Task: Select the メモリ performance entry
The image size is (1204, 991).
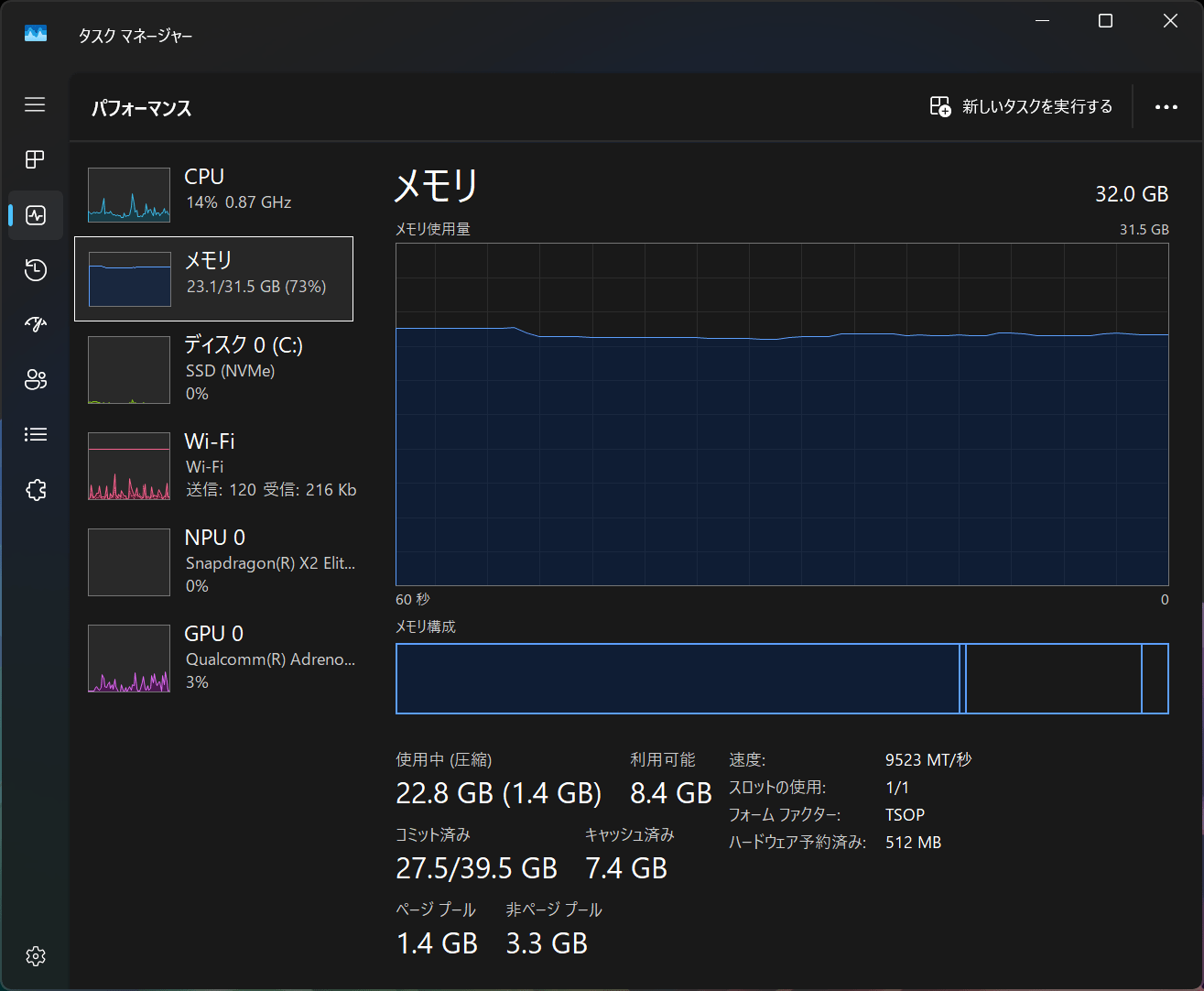Action: [213, 278]
